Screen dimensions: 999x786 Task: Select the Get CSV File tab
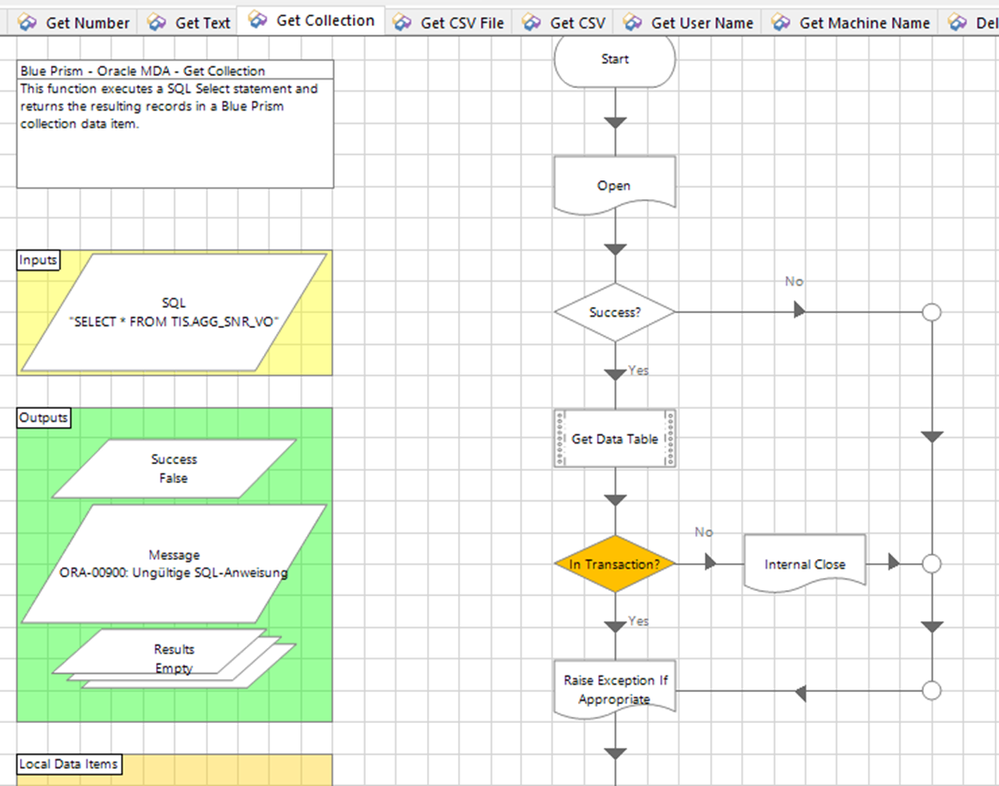click(449, 23)
